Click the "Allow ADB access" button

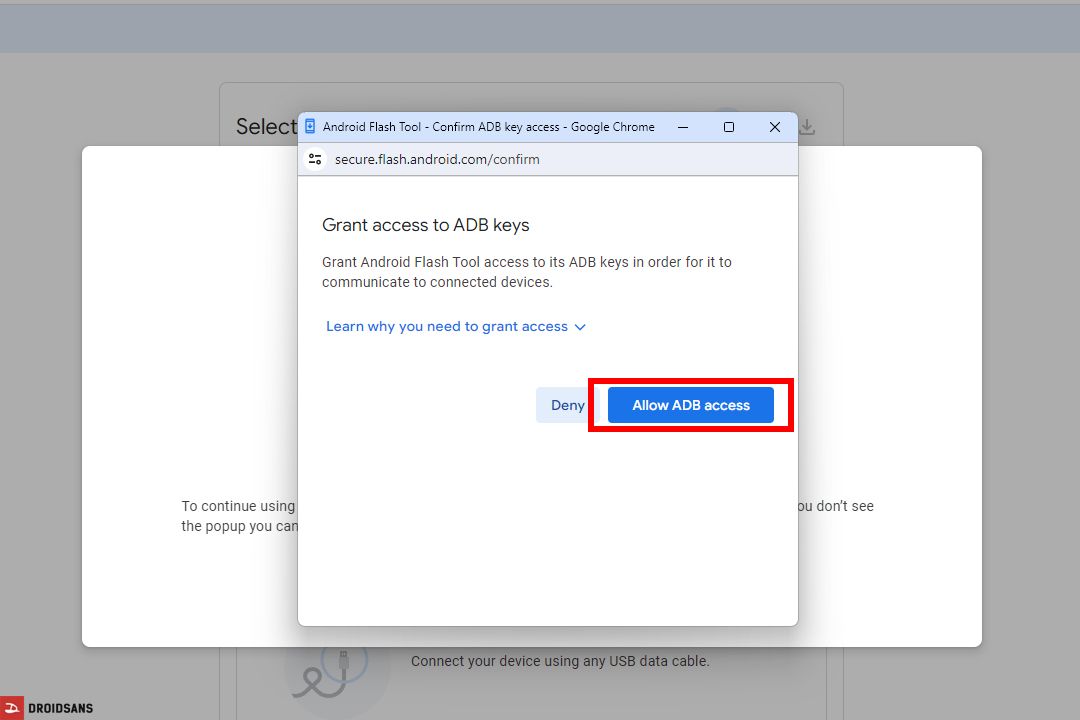pyautogui.click(x=691, y=405)
